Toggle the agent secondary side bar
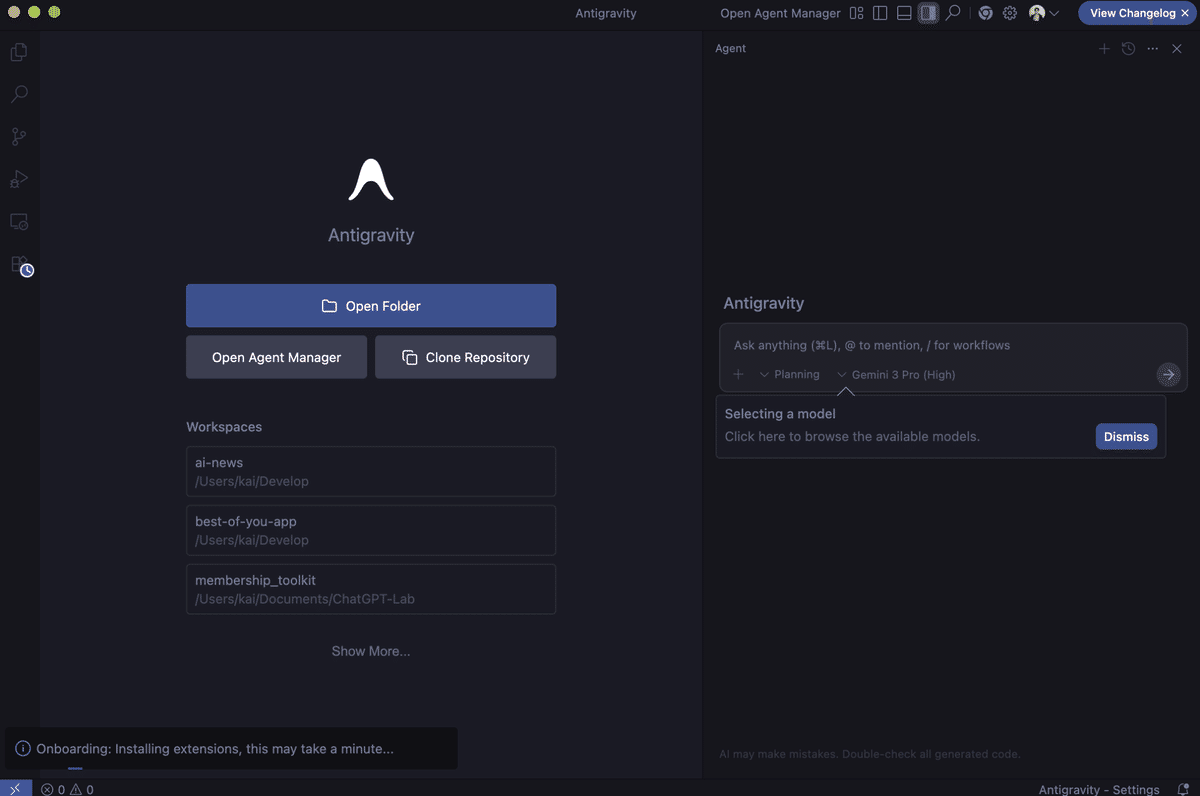 coord(928,13)
